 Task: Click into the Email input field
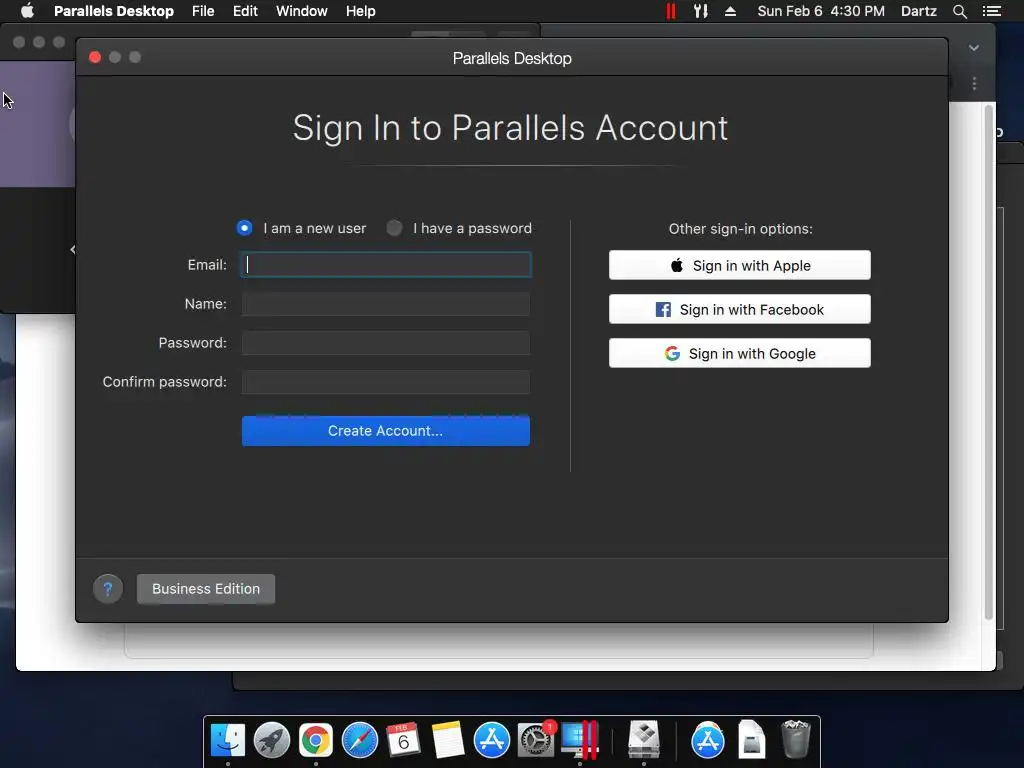tap(386, 264)
